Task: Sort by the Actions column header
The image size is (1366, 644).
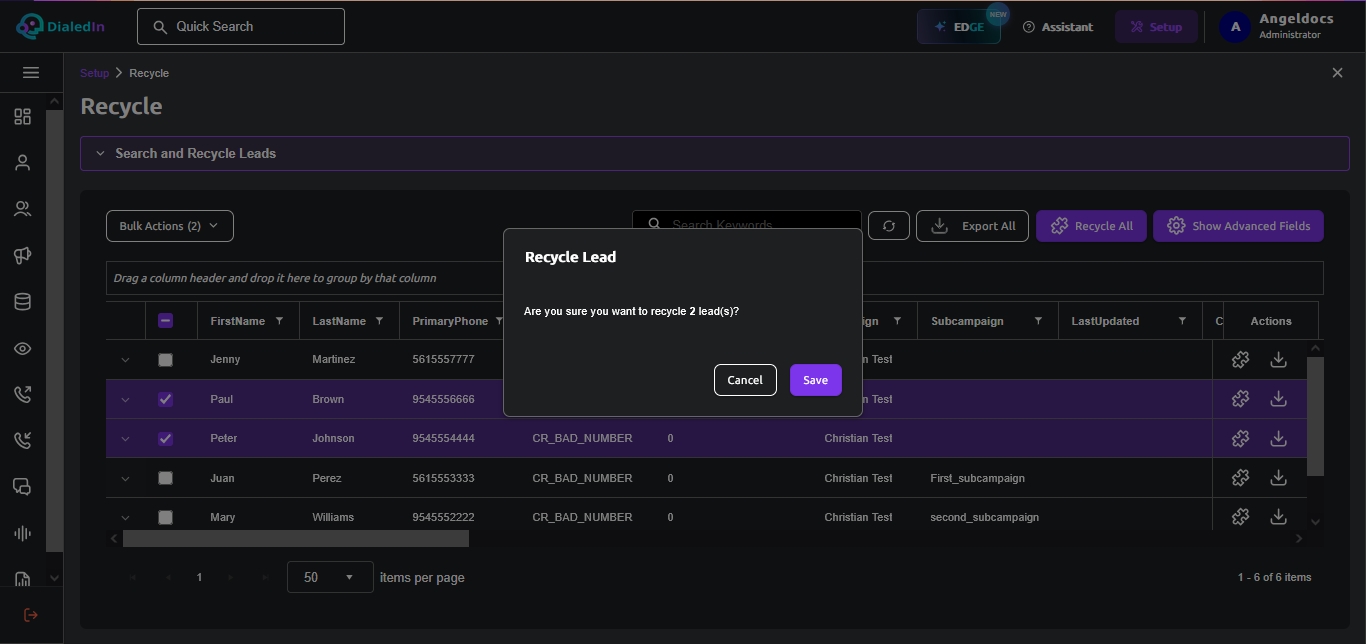Action: 1271,321
